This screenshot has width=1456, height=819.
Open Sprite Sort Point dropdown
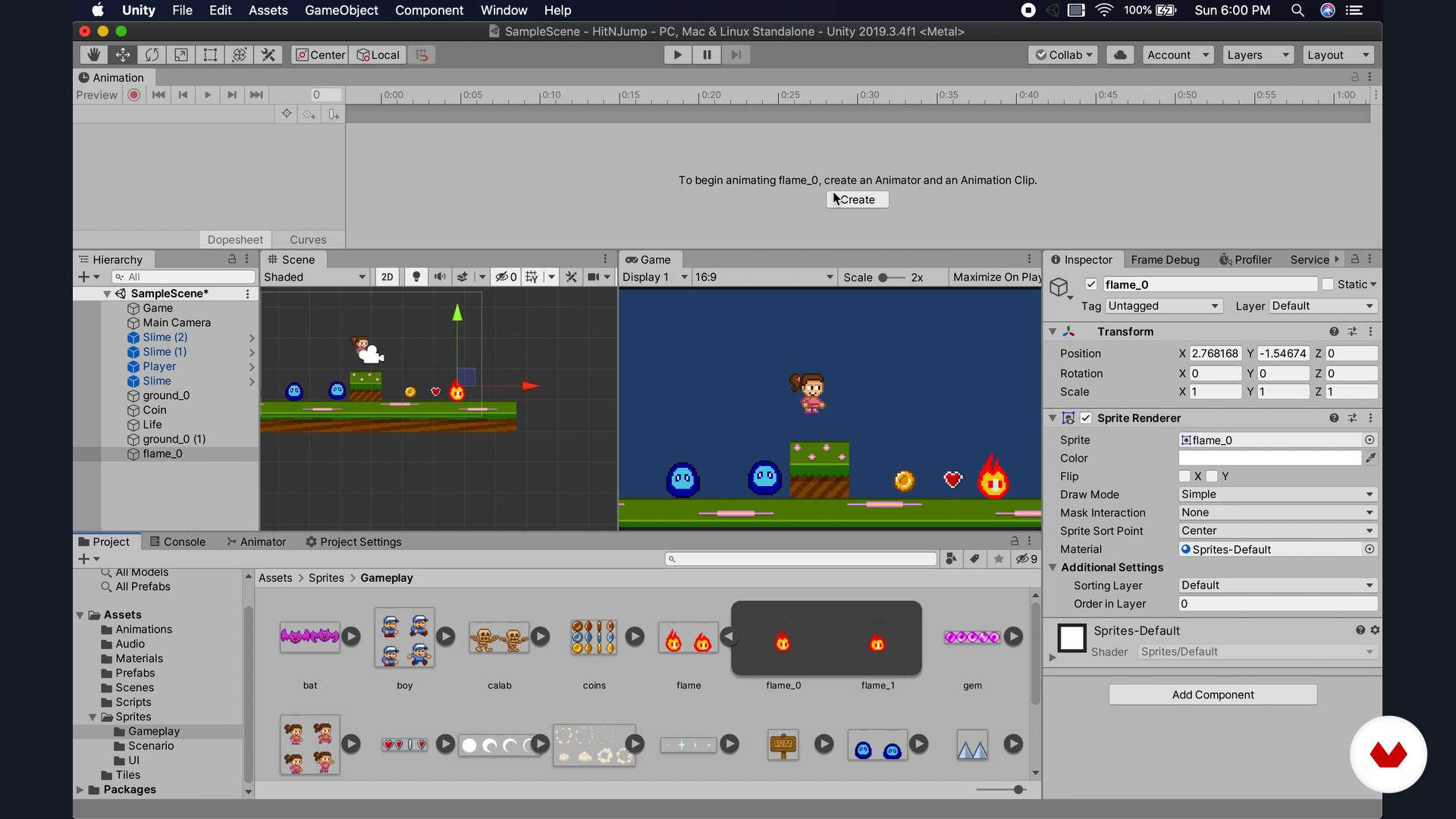[1278, 531]
